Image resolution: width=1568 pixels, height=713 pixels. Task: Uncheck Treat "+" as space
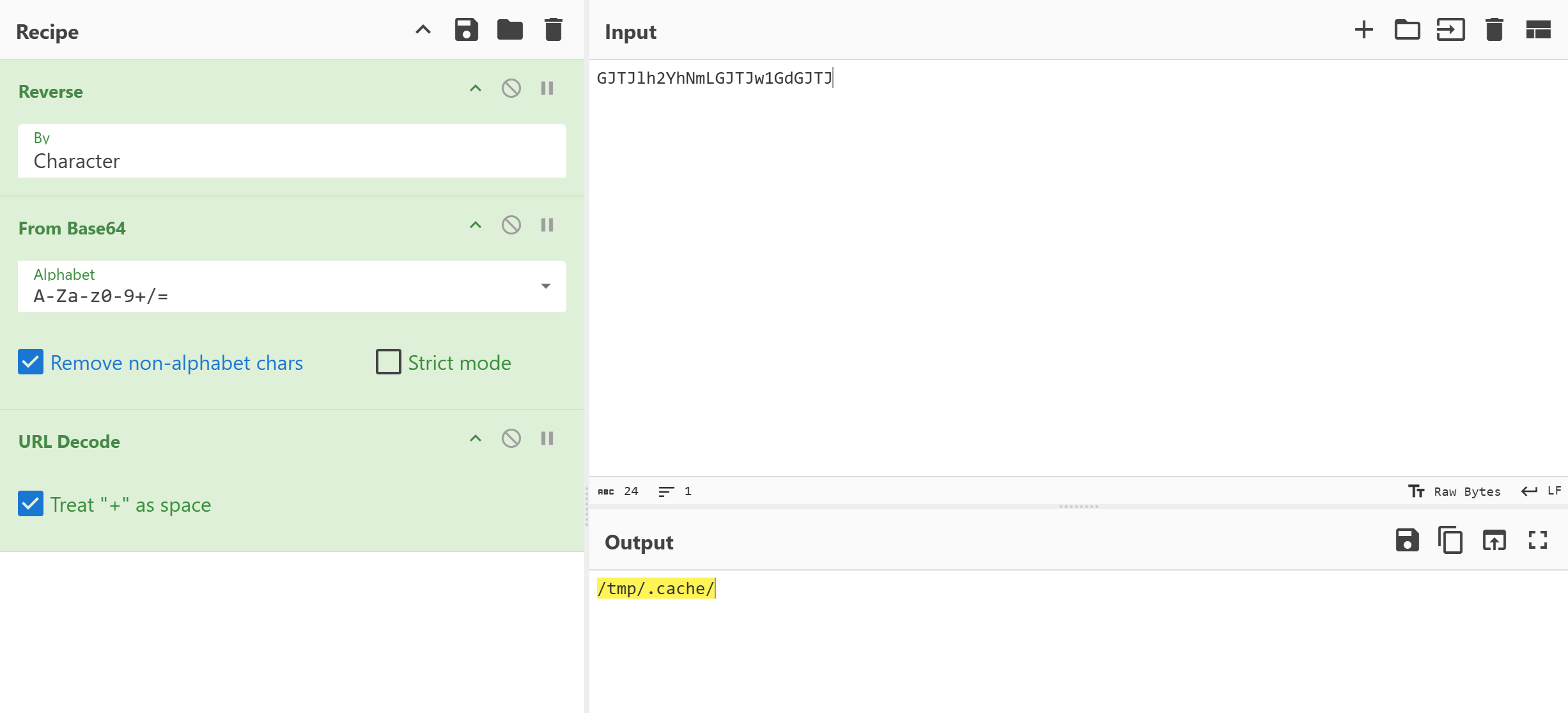(x=31, y=504)
